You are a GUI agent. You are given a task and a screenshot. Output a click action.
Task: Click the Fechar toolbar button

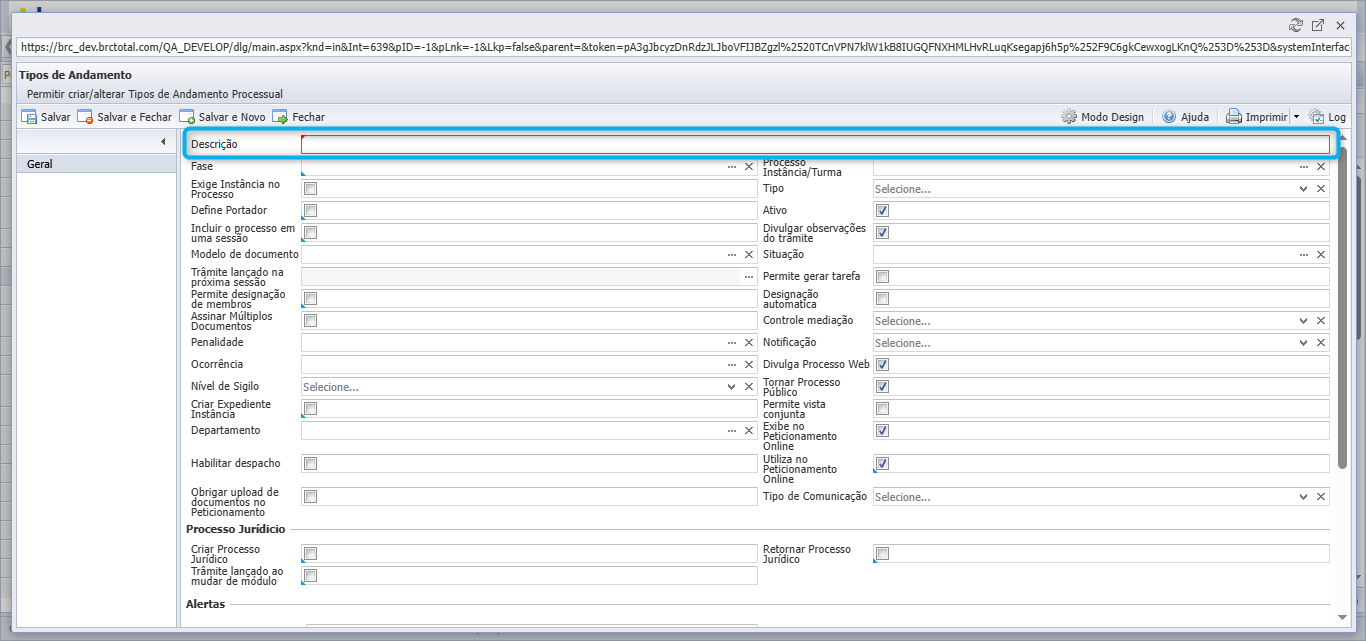(298, 117)
